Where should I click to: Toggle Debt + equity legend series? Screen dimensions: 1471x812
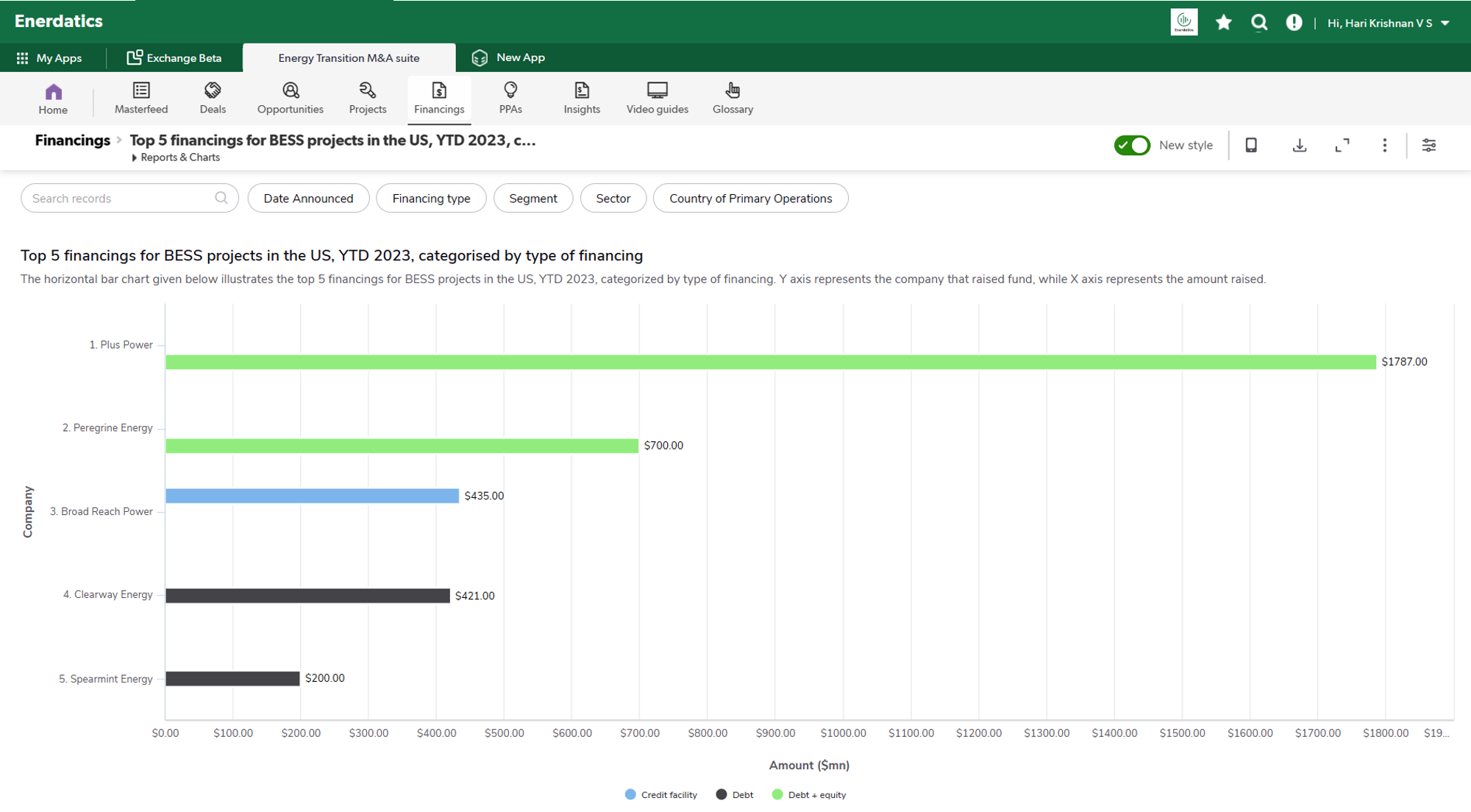click(808, 794)
